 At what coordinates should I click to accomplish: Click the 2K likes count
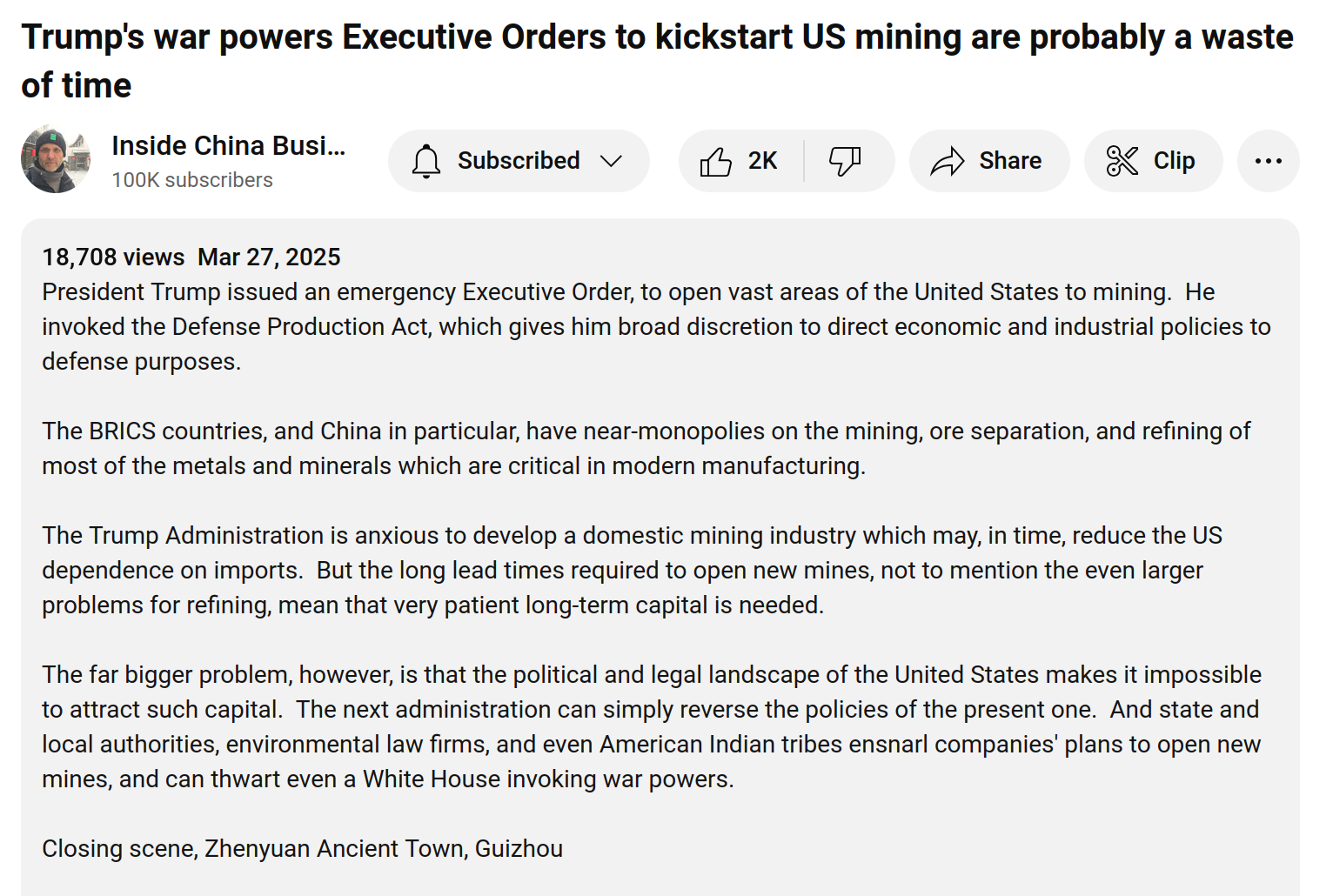click(x=762, y=161)
